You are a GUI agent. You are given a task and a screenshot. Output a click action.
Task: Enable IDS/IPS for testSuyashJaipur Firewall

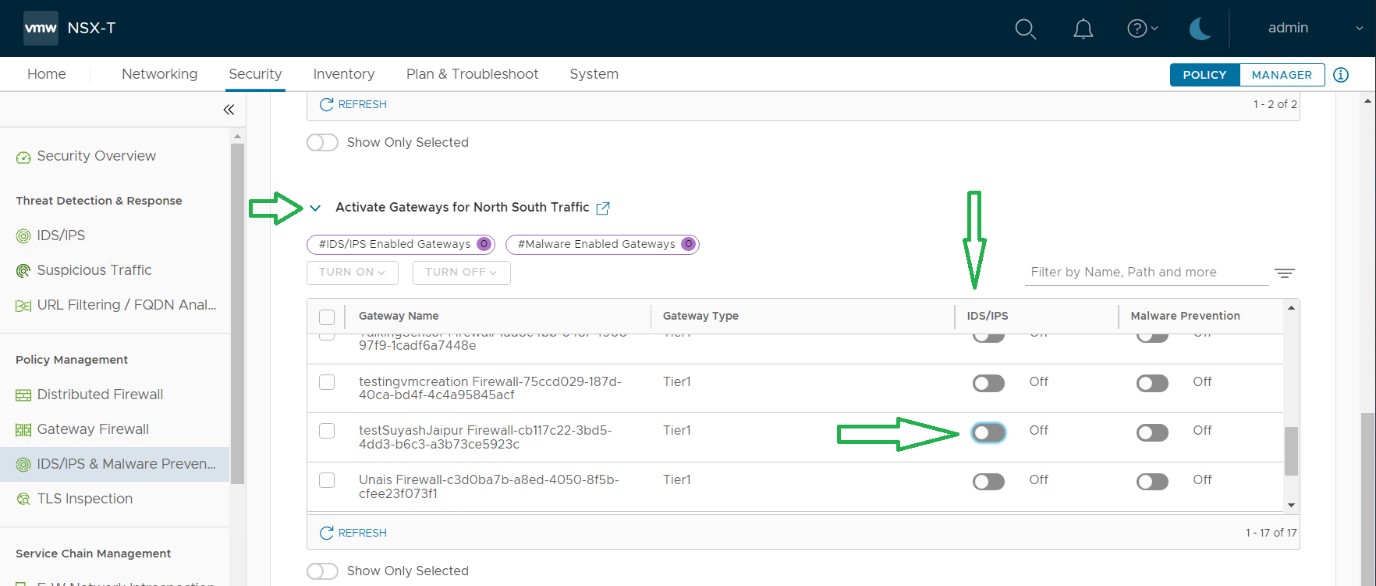(988, 430)
